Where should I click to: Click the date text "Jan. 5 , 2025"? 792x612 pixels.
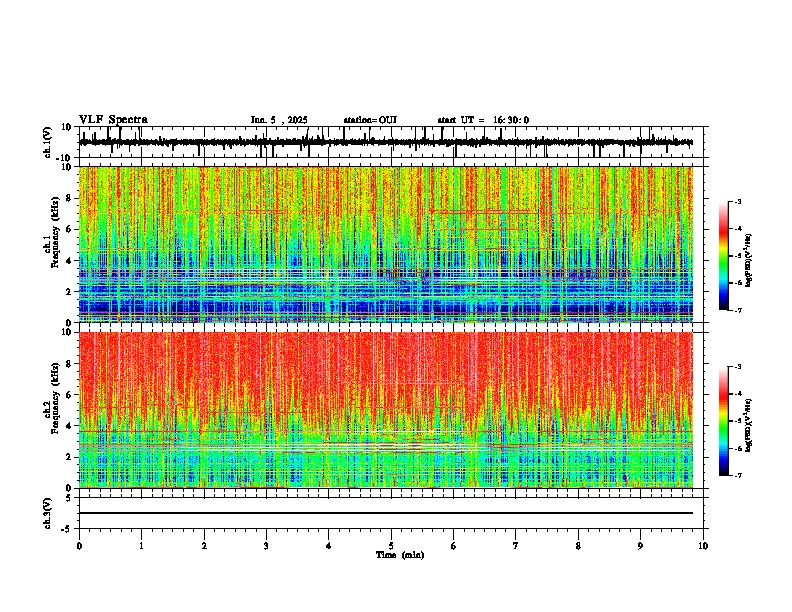pyautogui.click(x=279, y=120)
